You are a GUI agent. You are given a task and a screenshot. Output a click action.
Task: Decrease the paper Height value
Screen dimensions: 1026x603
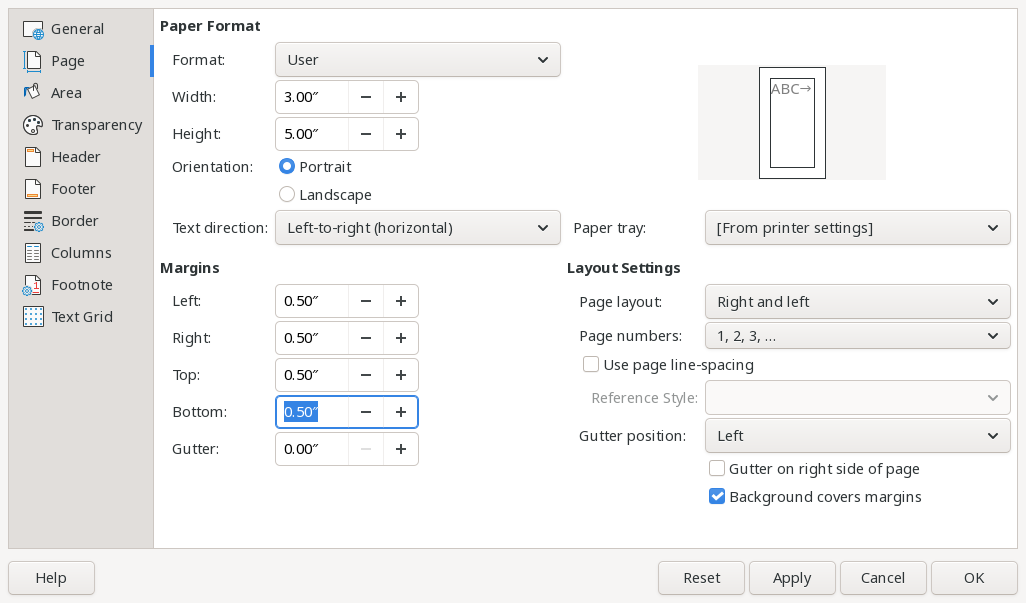coord(366,134)
